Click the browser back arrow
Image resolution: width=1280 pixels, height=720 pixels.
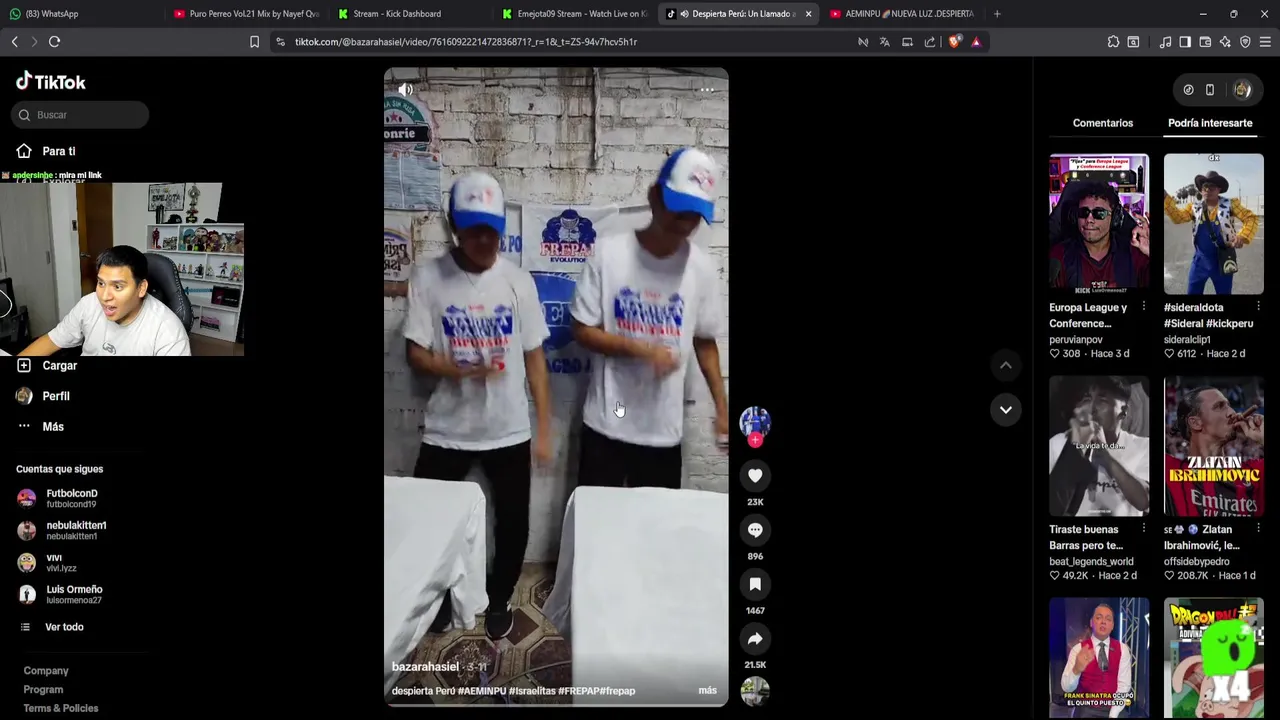point(14,42)
